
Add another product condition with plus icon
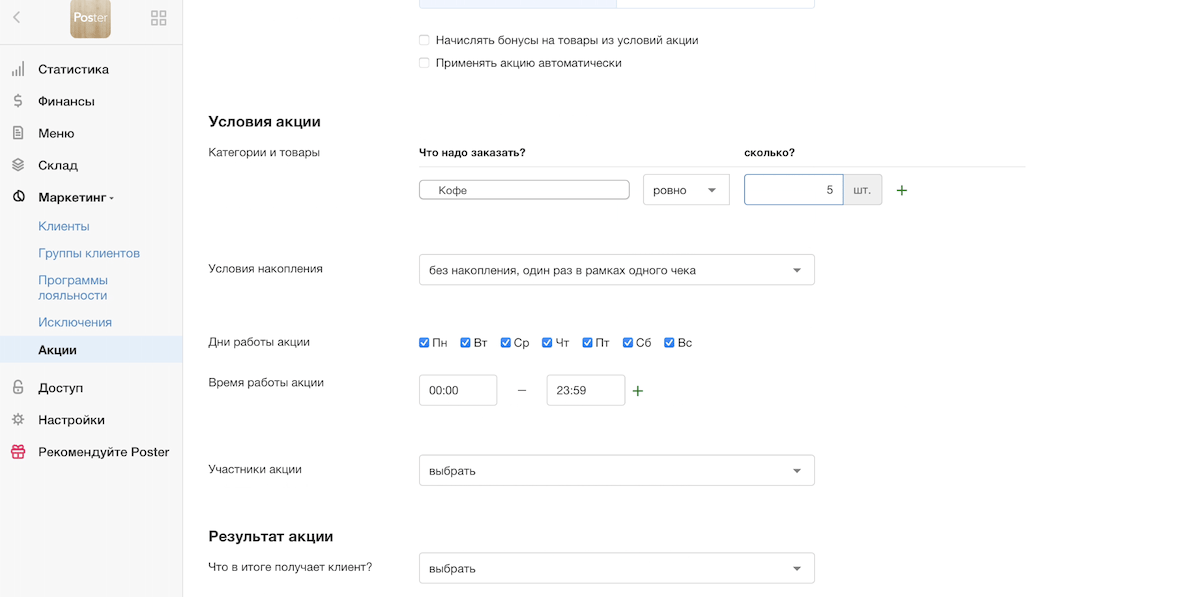click(x=901, y=190)
